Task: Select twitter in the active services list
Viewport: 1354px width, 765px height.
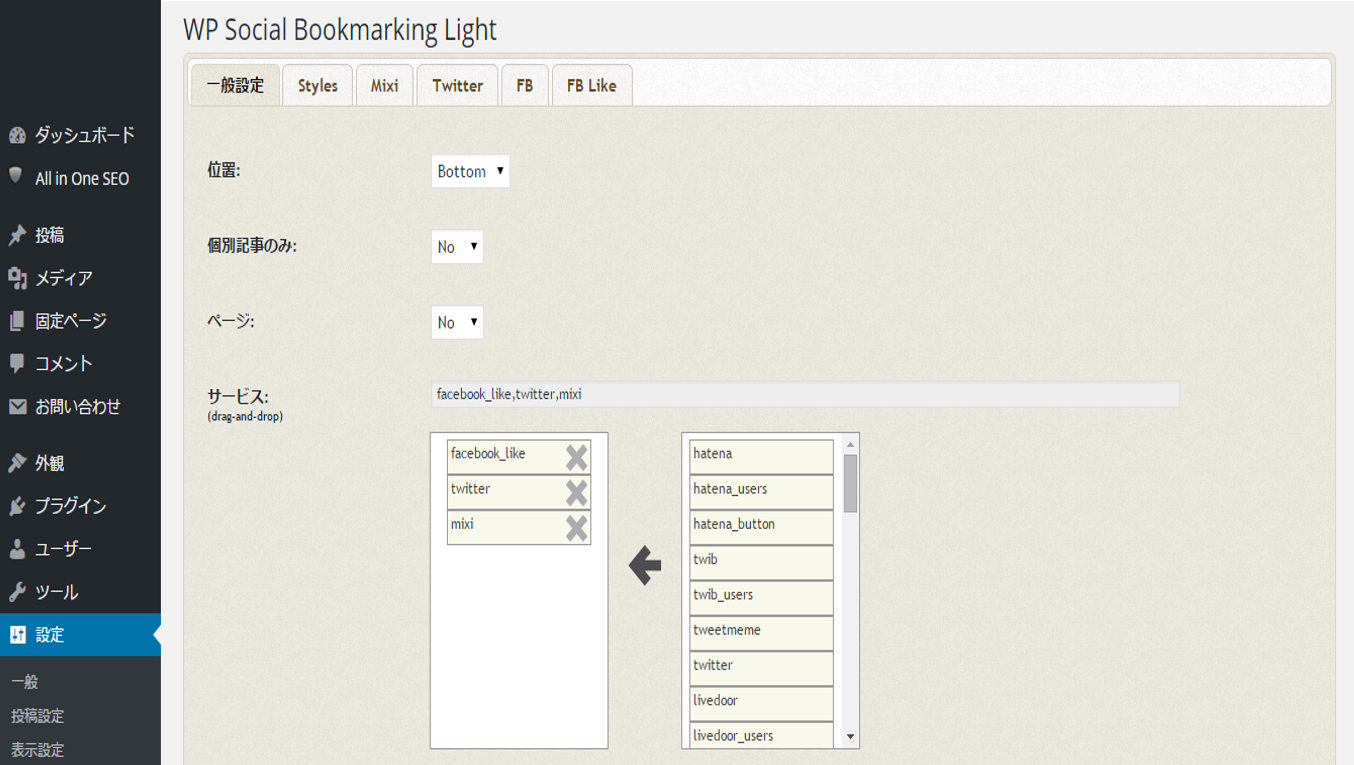Action: click(519, 492)
